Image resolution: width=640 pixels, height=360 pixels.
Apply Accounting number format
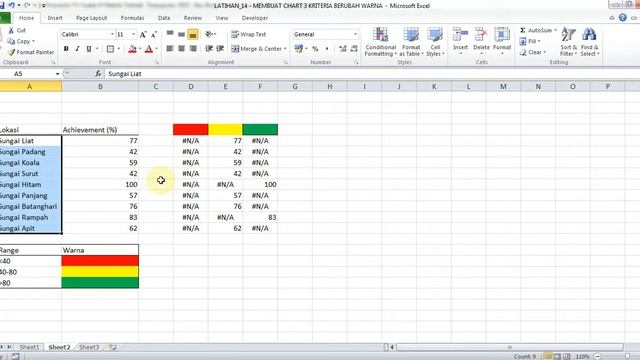[298, 49]
